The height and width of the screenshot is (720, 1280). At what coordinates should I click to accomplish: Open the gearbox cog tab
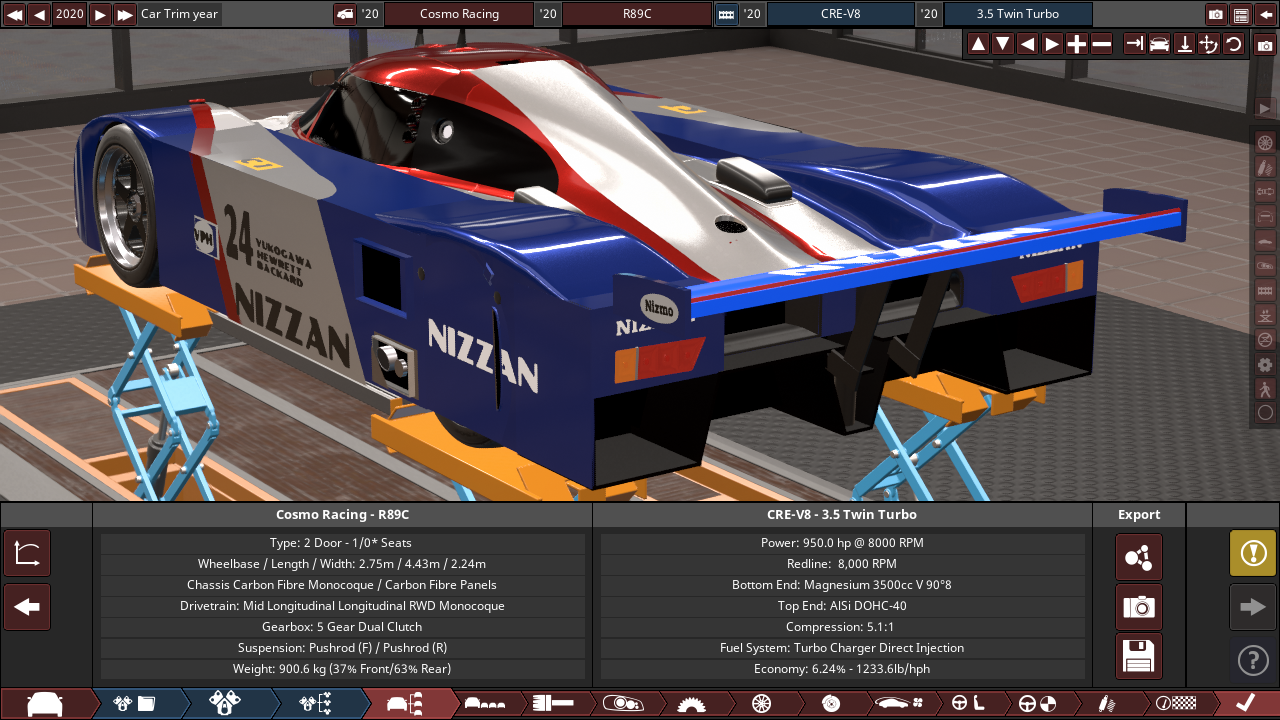click(x=690, y=704)
